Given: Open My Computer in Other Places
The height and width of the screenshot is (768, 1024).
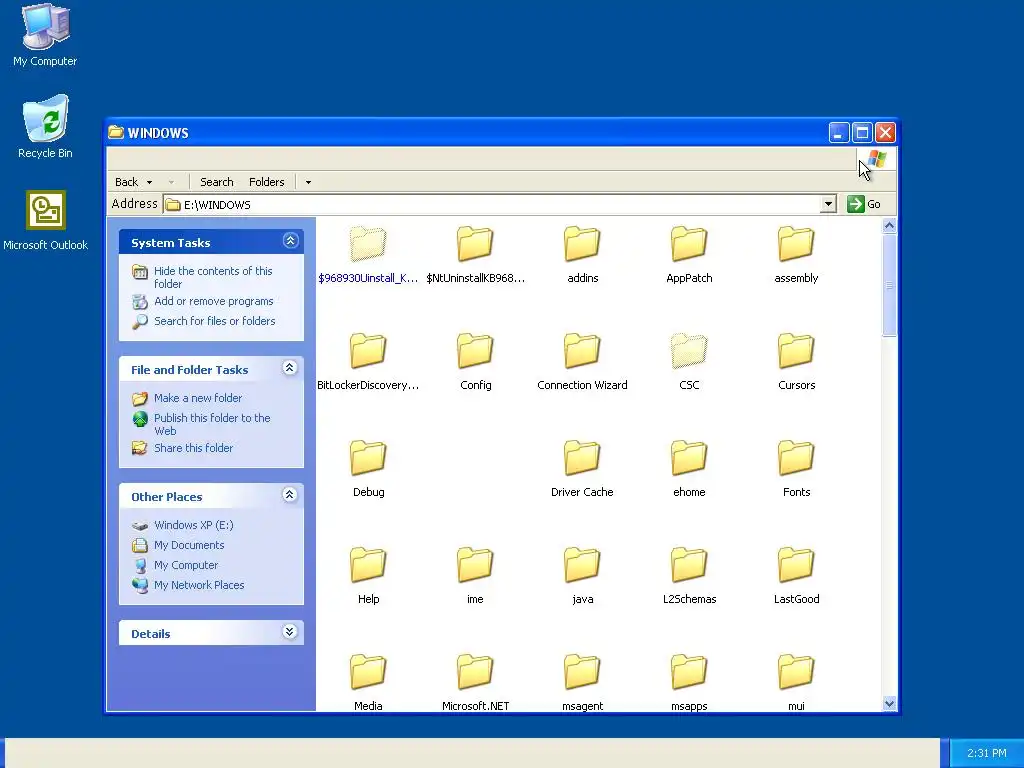Looking at the screenshot, I should coord(186,565).
